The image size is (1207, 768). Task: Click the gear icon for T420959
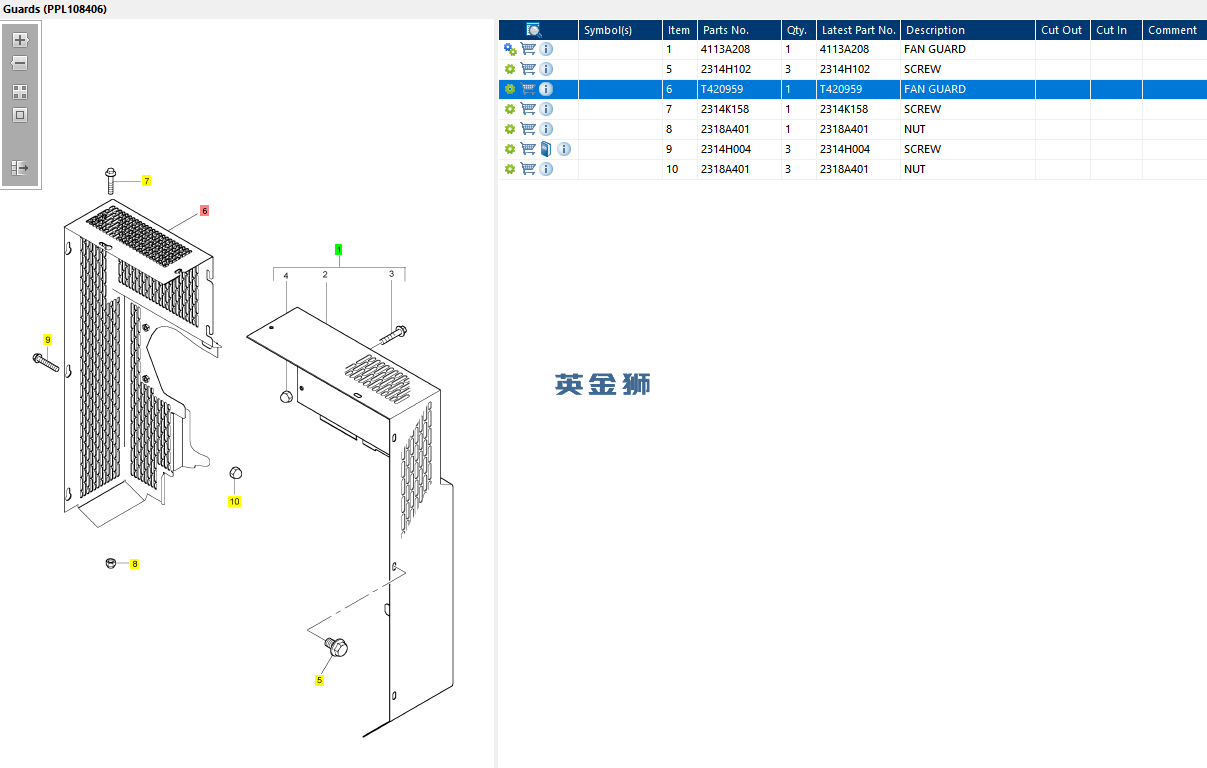pos(510,89)
